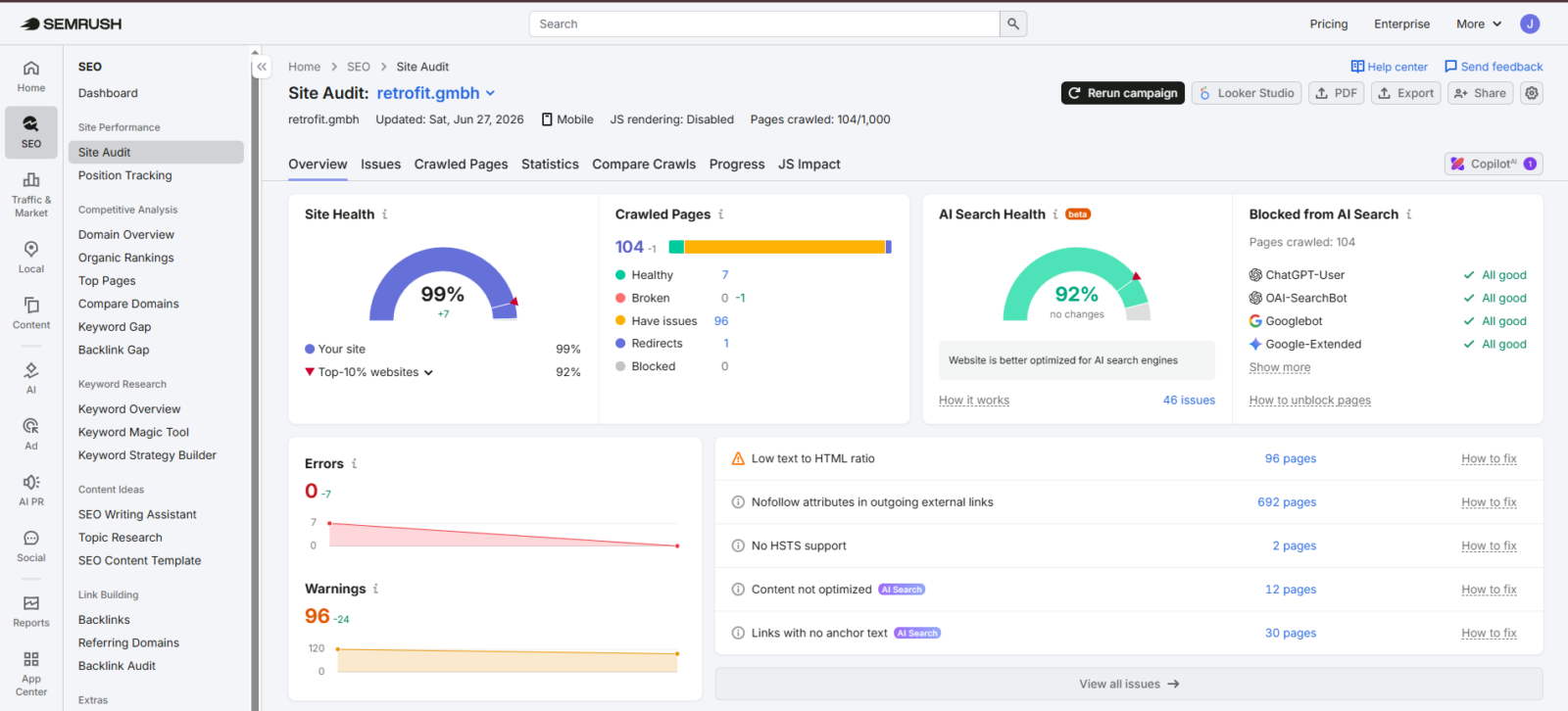Open the AI section icon
Screen dimensions: 1568x711
31,377
